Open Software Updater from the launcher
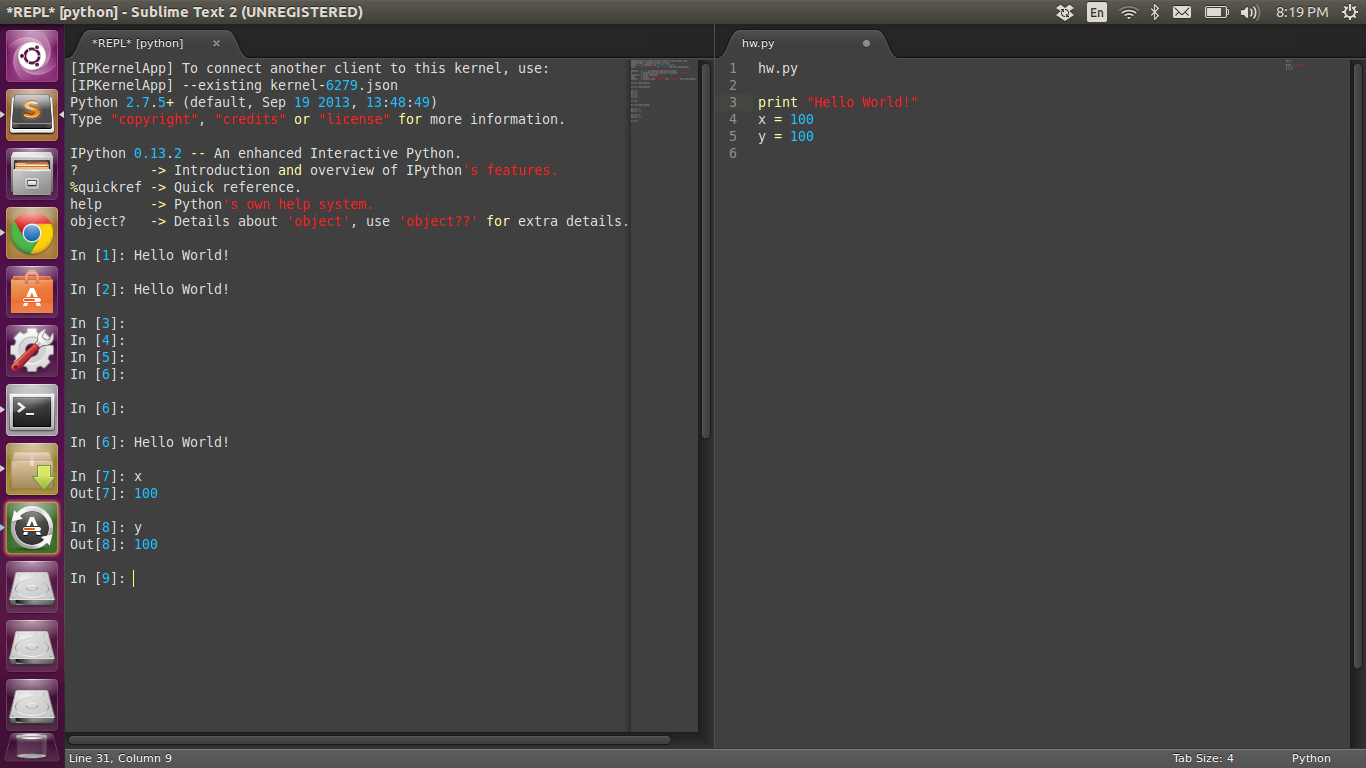The height and width of the screenshot is (768, 1366). (x=33, y=528)
